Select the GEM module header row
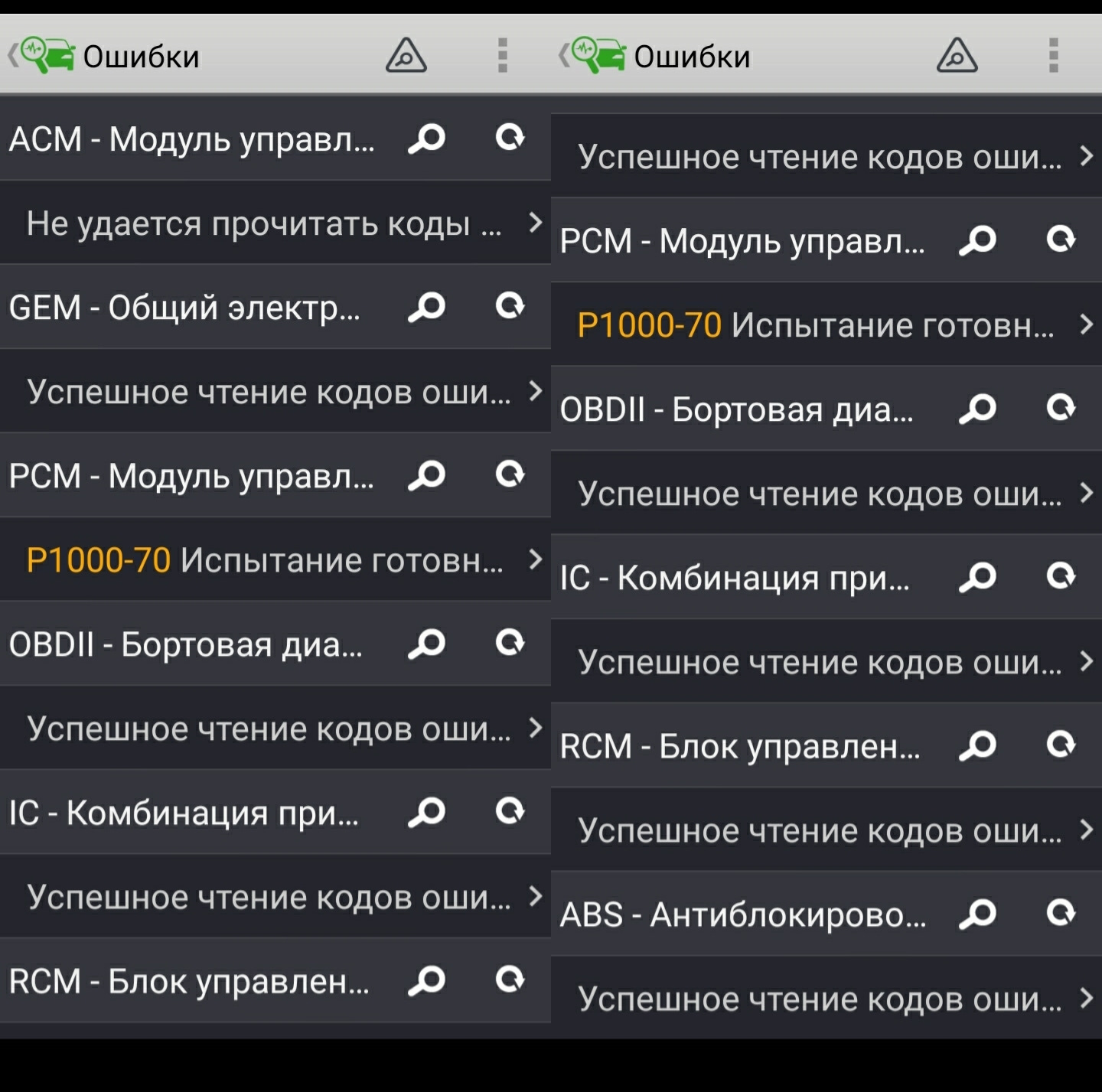This screenshot has height=1092, width=1102. point(184,308)
